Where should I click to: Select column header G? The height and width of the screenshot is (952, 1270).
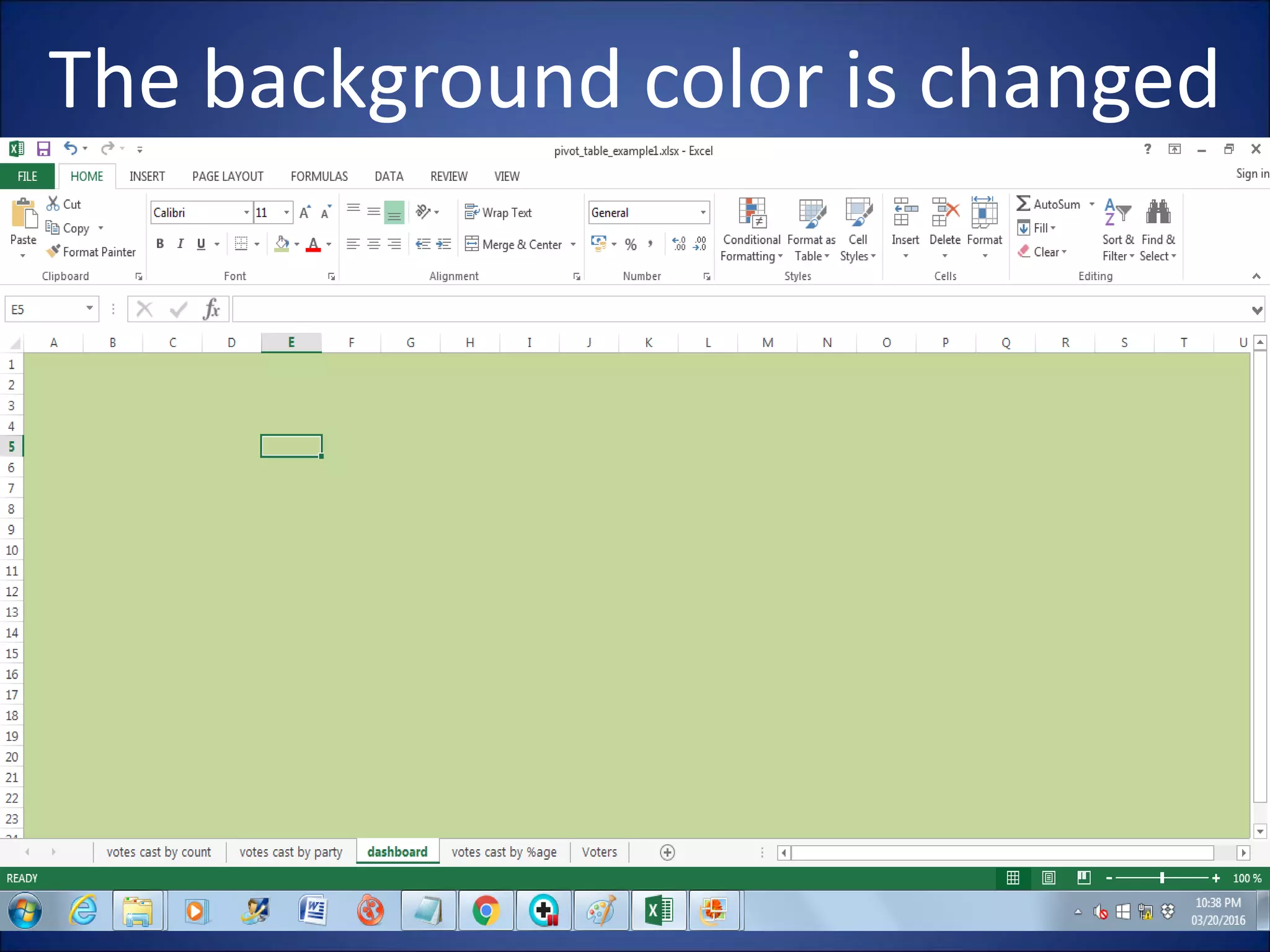click(411, 343)
